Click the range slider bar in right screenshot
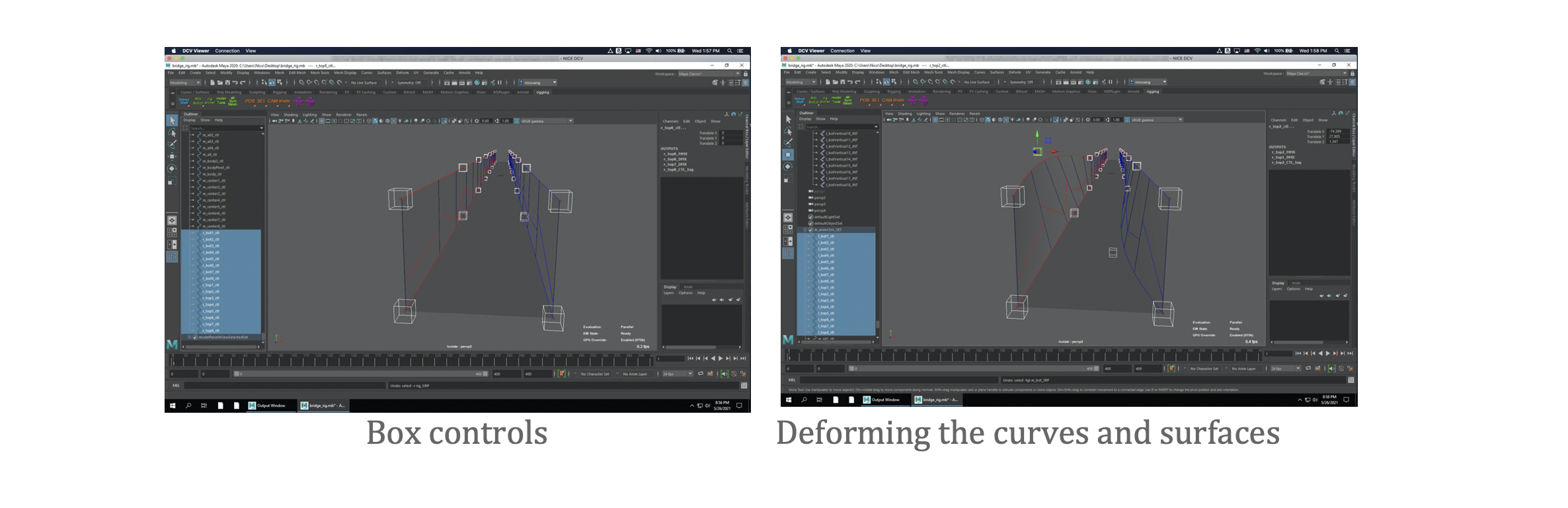Image resolution: width=1568 pixels, height=508 pixels. (974, 368)
